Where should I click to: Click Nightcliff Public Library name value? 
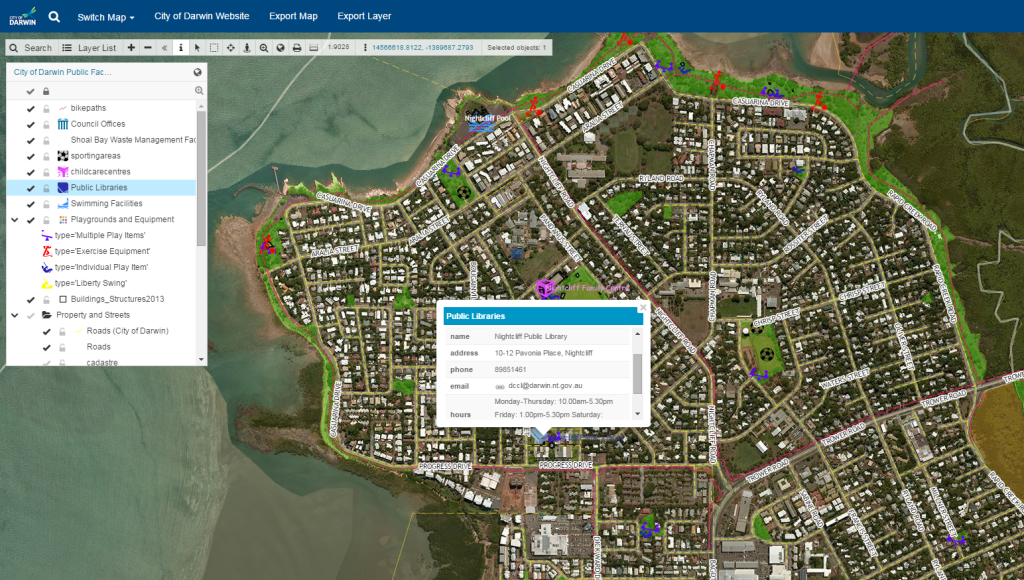(x=531, y=336)
